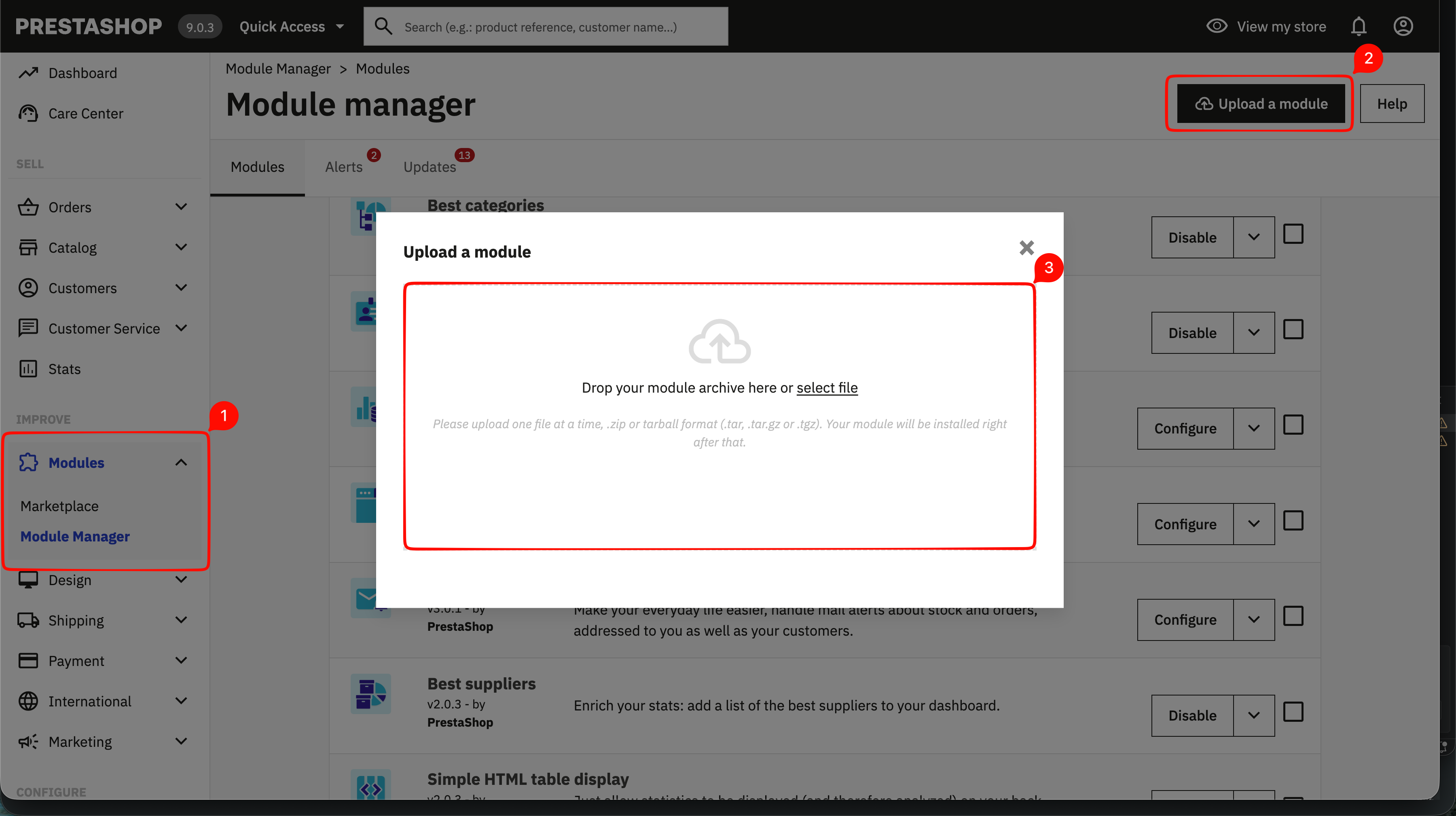
Task: Click the cloud upload icon in dropzone
Action: (720, 341)
